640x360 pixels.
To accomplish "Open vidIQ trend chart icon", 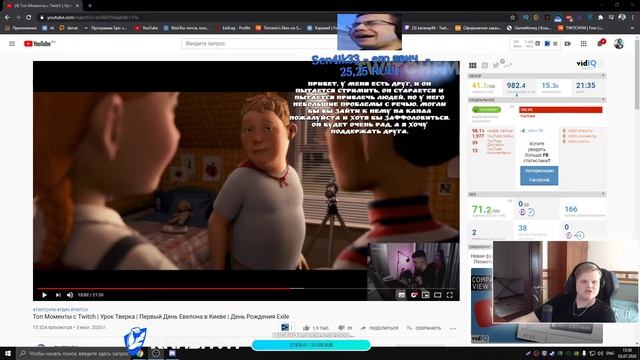I will pyautogui.click(x=508, y=65).
